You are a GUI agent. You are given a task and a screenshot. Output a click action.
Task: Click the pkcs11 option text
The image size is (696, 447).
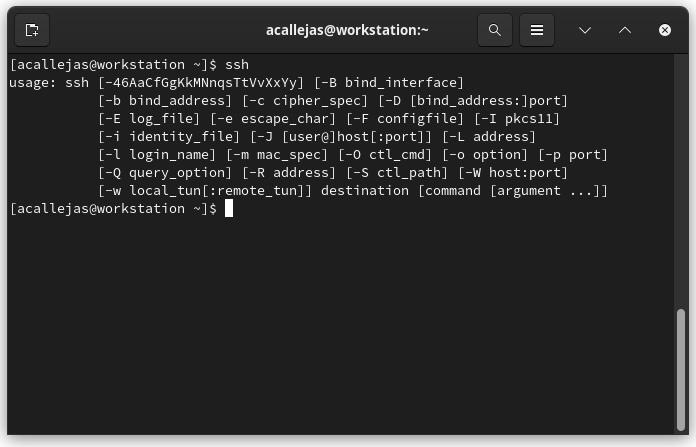click(x=529, y=119)
